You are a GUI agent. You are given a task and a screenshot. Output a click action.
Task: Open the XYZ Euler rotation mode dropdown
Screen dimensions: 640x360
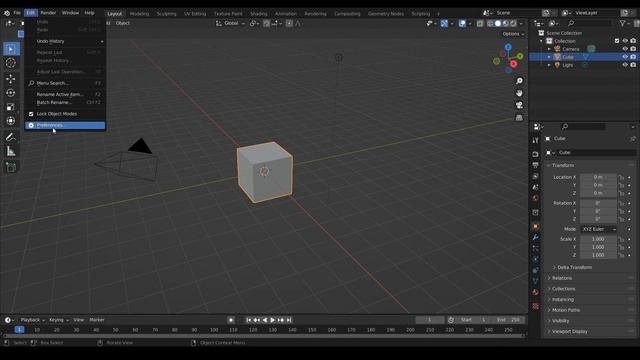coord(599,229)
